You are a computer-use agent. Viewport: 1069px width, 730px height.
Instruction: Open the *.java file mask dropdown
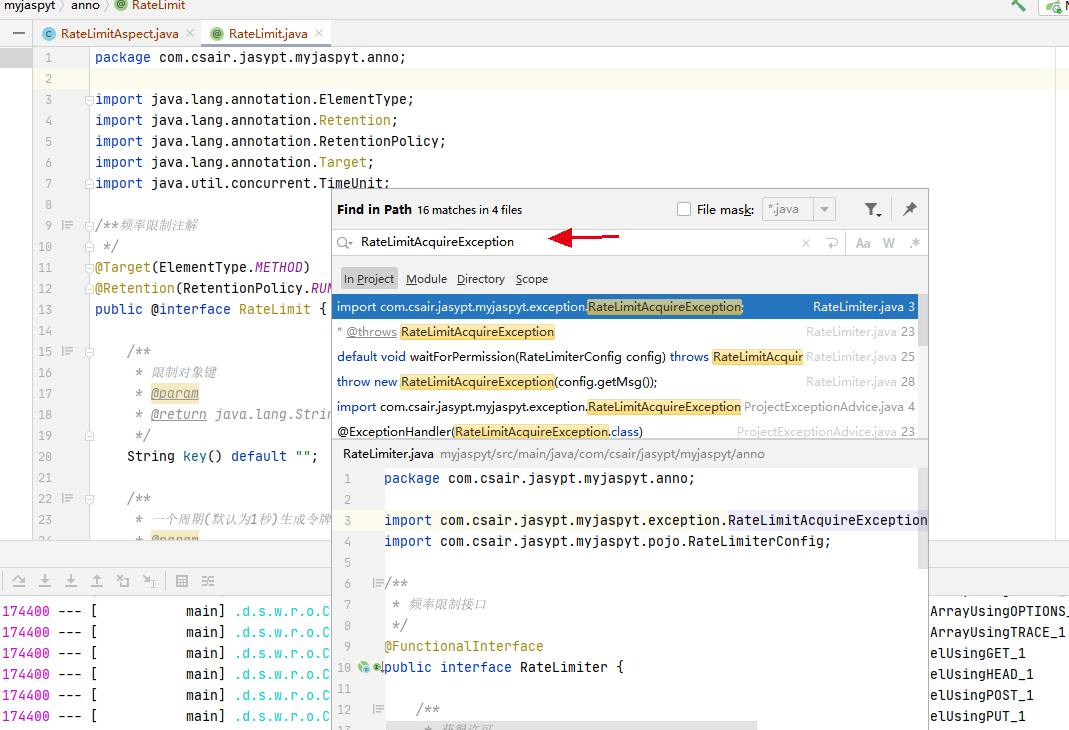tap(824, 209)
